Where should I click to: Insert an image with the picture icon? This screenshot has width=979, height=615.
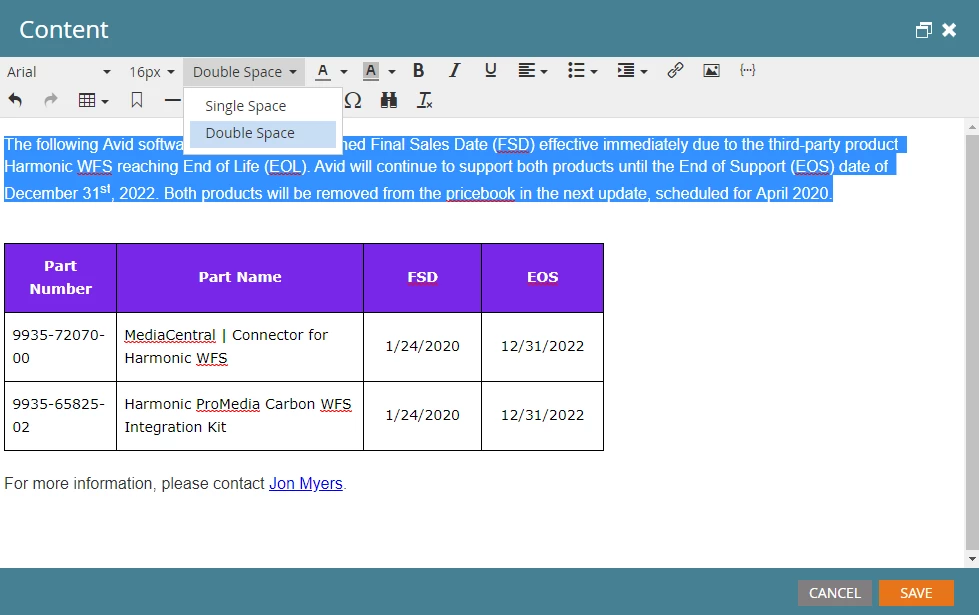pos(711,71)
